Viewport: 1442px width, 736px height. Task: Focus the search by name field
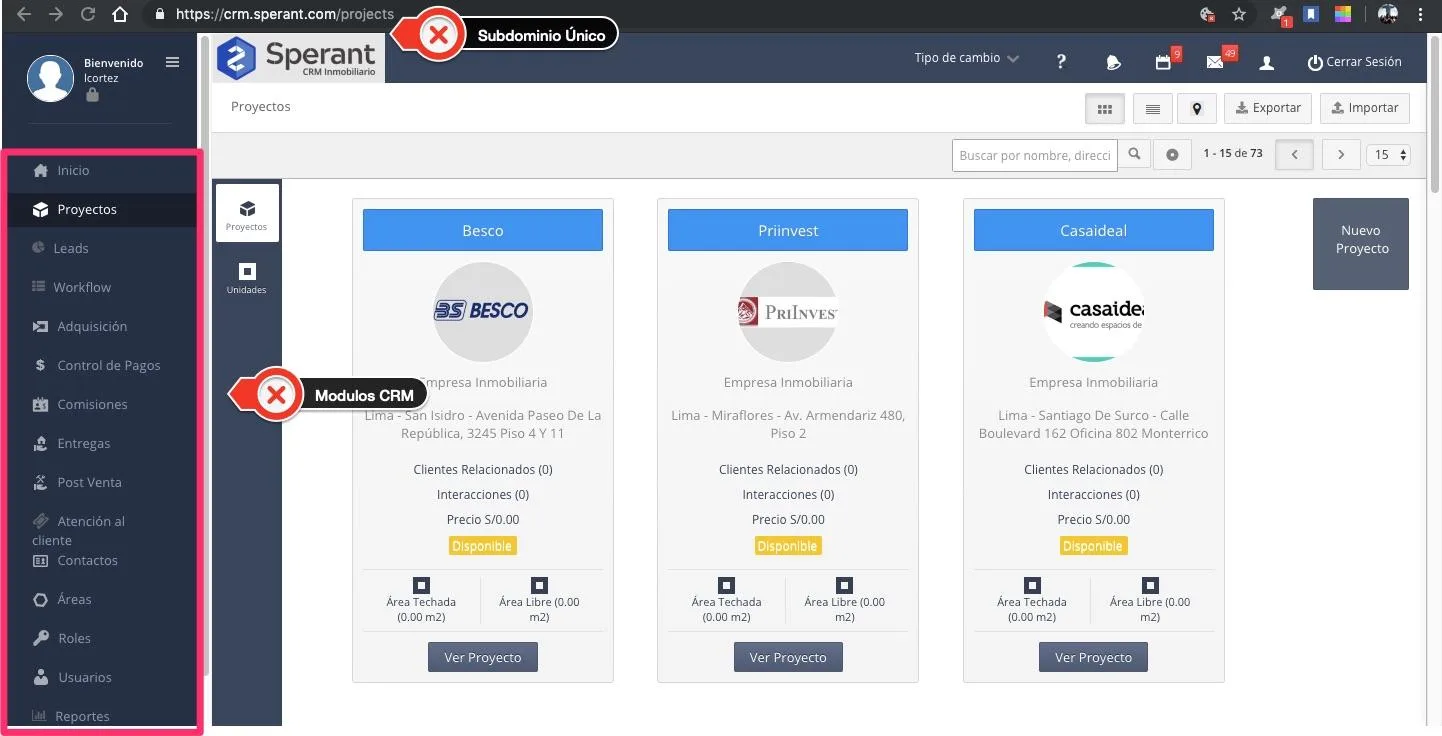(1035, 155)
